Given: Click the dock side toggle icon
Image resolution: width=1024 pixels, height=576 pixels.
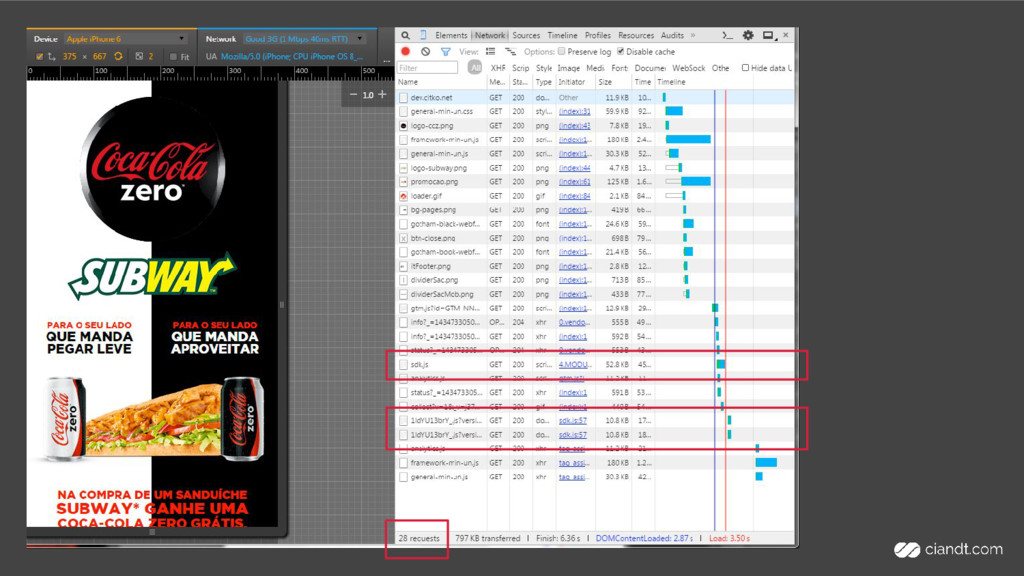Looking at the screenshot, I should [769, 35].
